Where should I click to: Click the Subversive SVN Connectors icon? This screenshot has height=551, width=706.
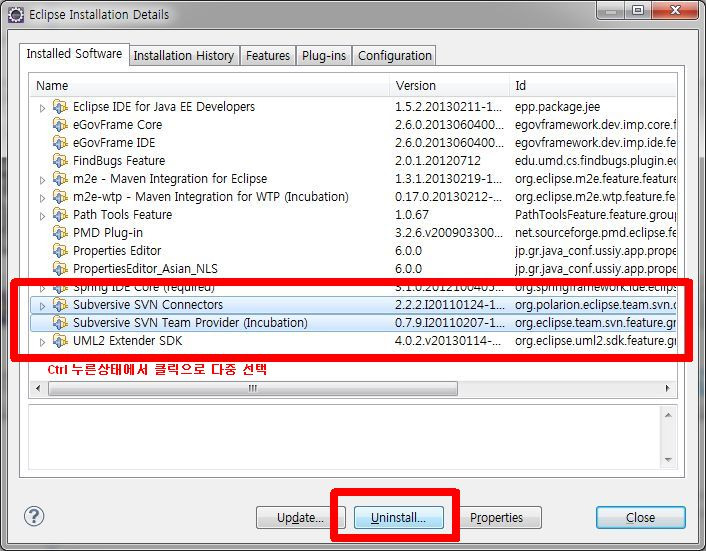60,305
